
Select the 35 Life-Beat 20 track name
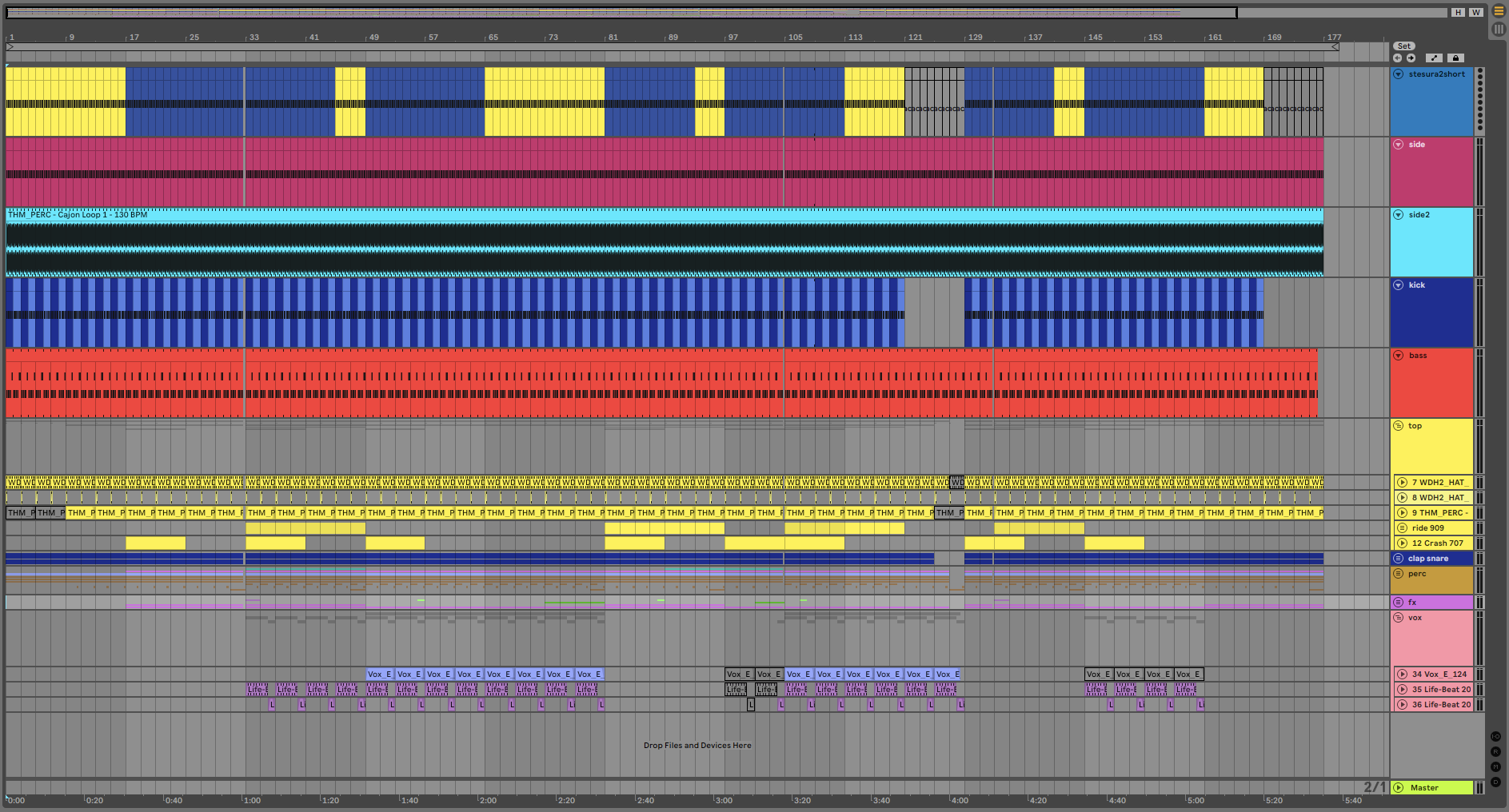pos(1441,690)
